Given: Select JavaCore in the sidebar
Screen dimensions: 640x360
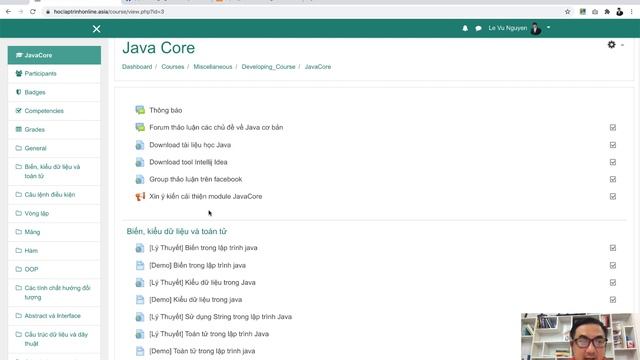Looking at the screenshot, I should click(x=54, y=55).
